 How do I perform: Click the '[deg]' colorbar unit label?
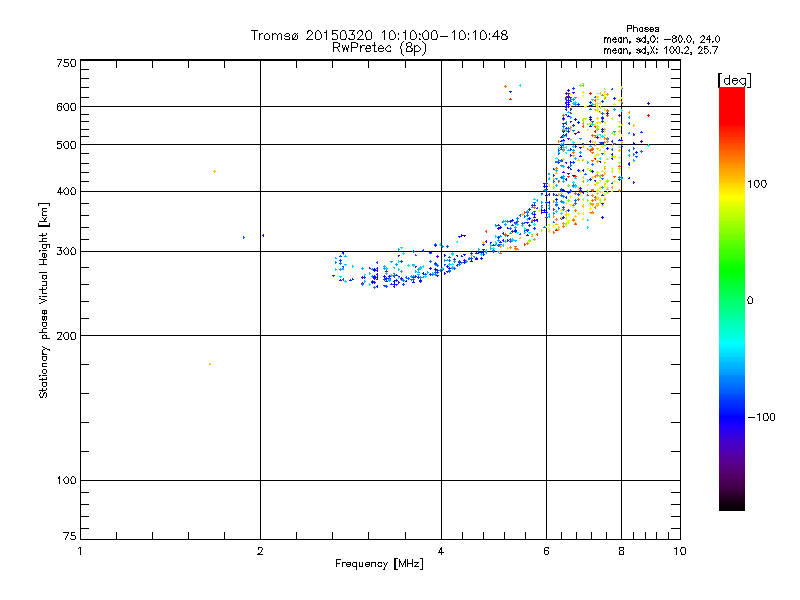(x=734, y=80)
